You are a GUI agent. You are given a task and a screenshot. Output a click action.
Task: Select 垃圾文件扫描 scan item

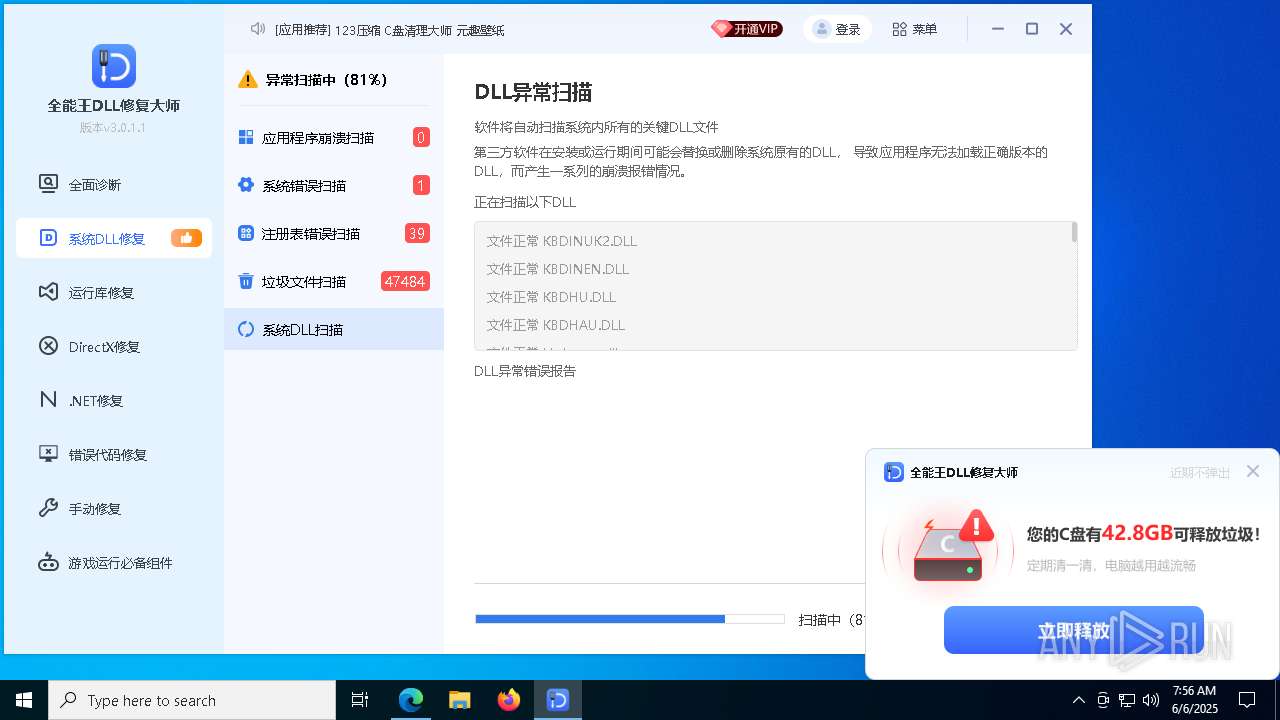pos(334,281)
